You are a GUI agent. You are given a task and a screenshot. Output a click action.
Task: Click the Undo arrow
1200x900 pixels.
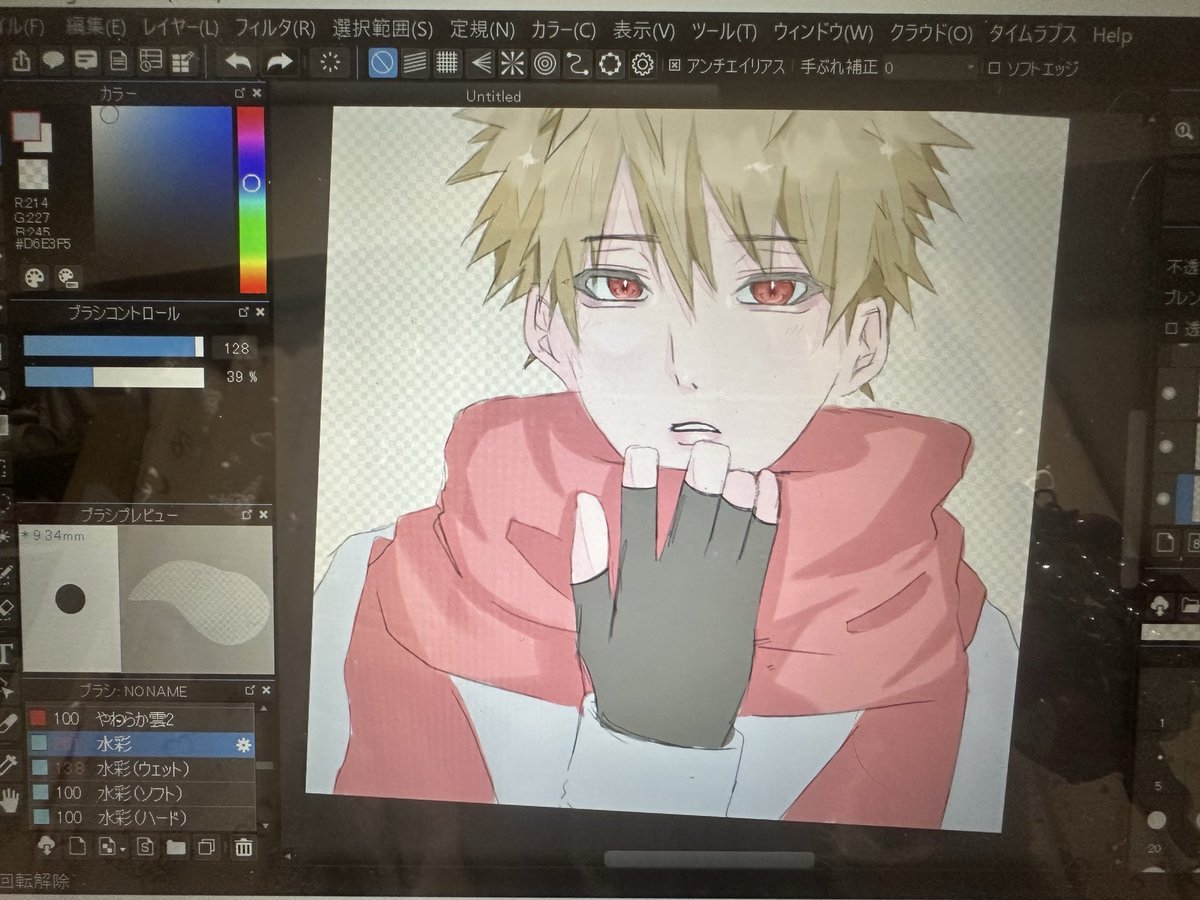coord(238,62)
